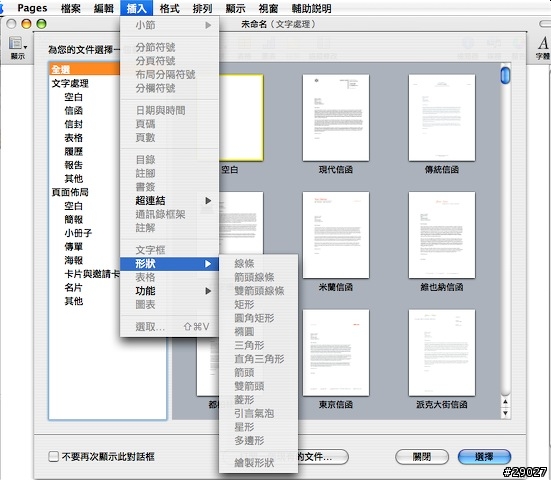Check 不要再次顯示此對話框 checkbox
This screenshot has height=480, width=551.
53,456
